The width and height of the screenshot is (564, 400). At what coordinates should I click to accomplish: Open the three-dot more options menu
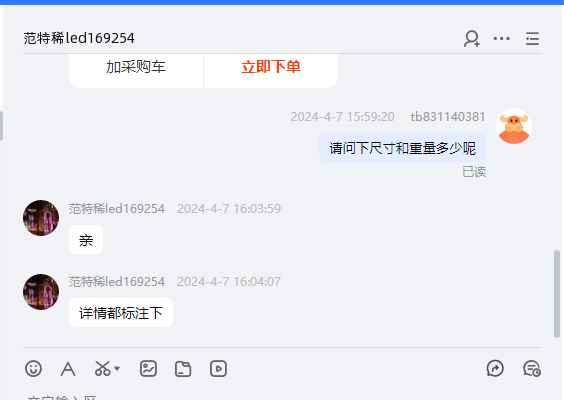click(x=501, y=38)
